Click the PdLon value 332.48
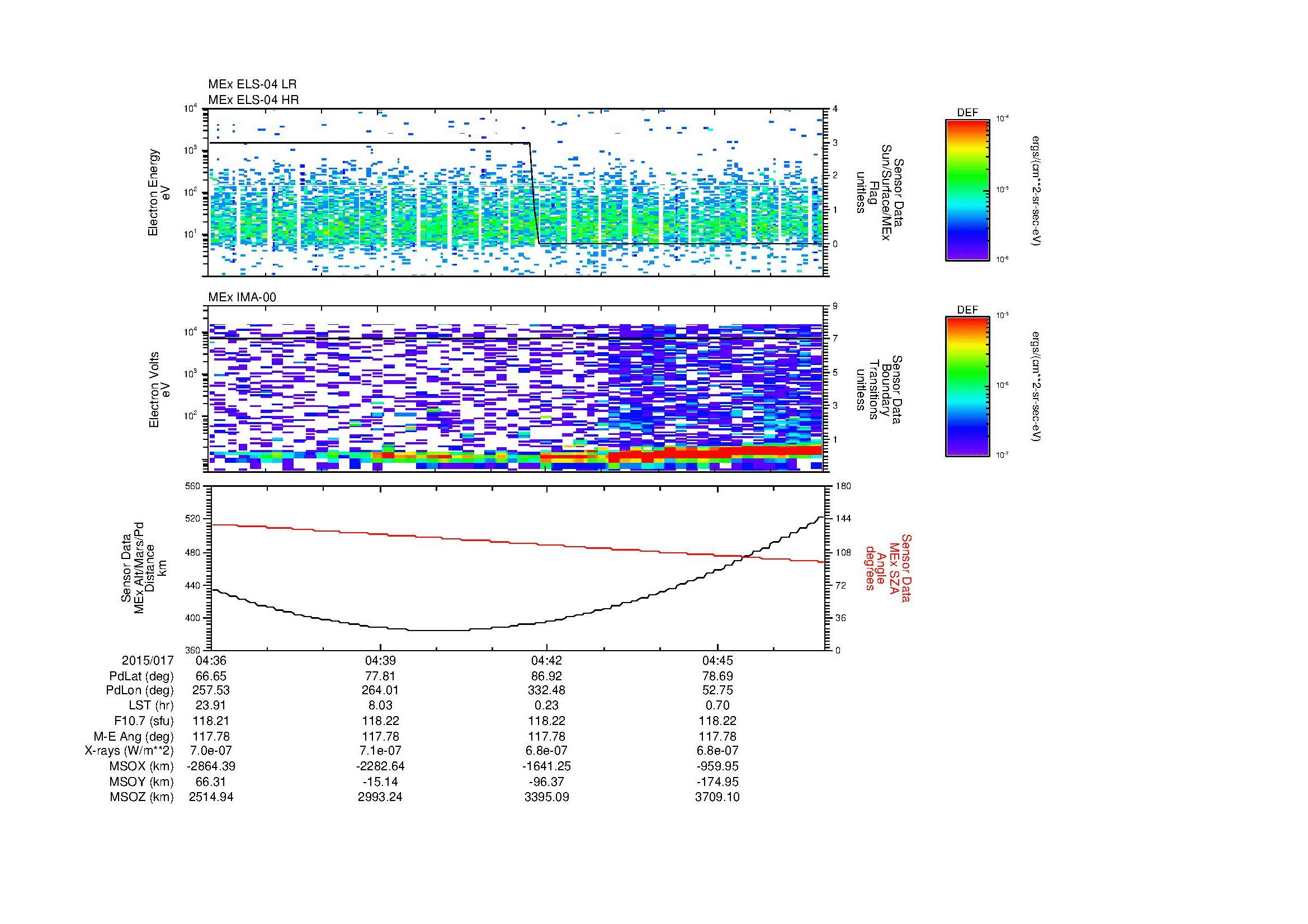Viewport: 1308px width, 924px height. pos(546,690)
